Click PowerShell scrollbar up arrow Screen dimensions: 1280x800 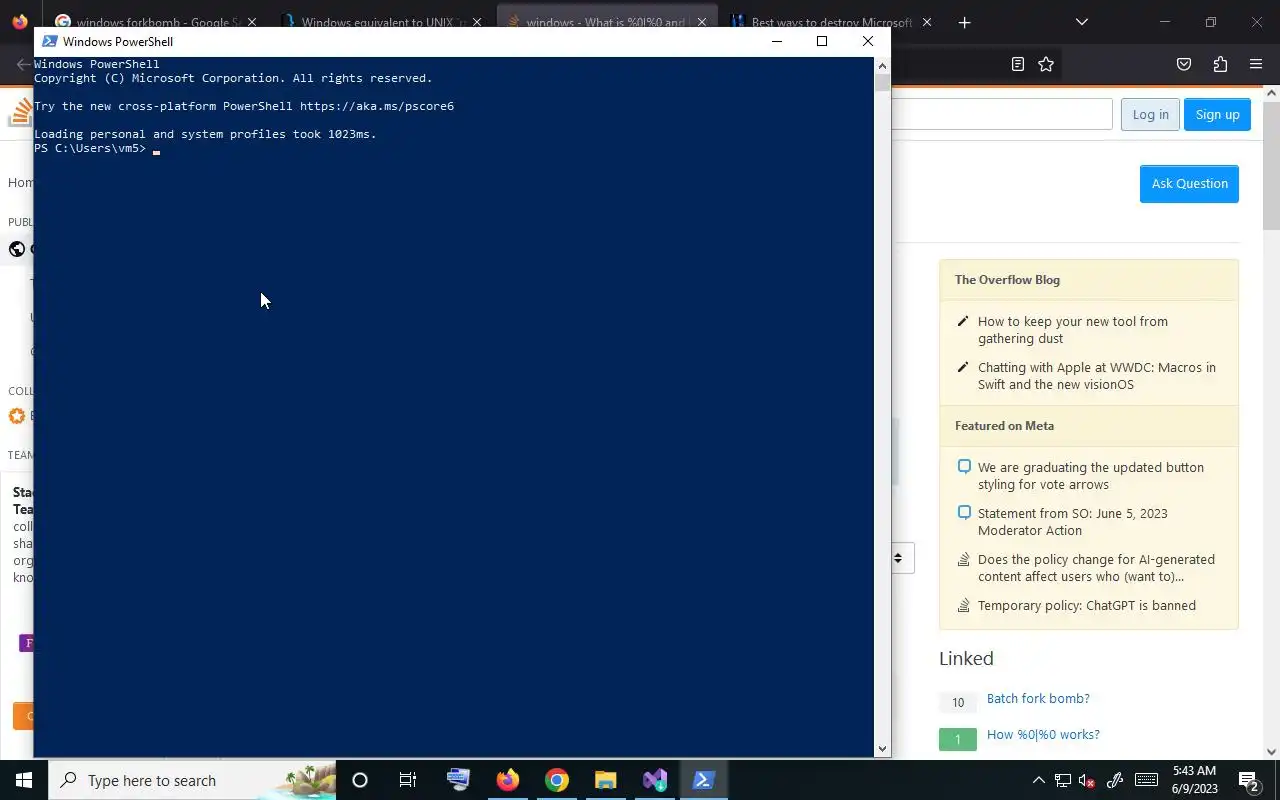882,65
